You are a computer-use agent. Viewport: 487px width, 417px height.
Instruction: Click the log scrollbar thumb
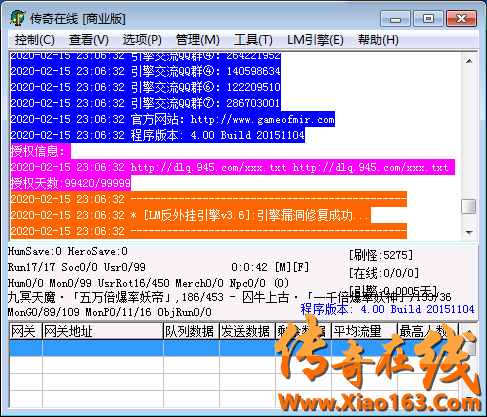point(469,207)
